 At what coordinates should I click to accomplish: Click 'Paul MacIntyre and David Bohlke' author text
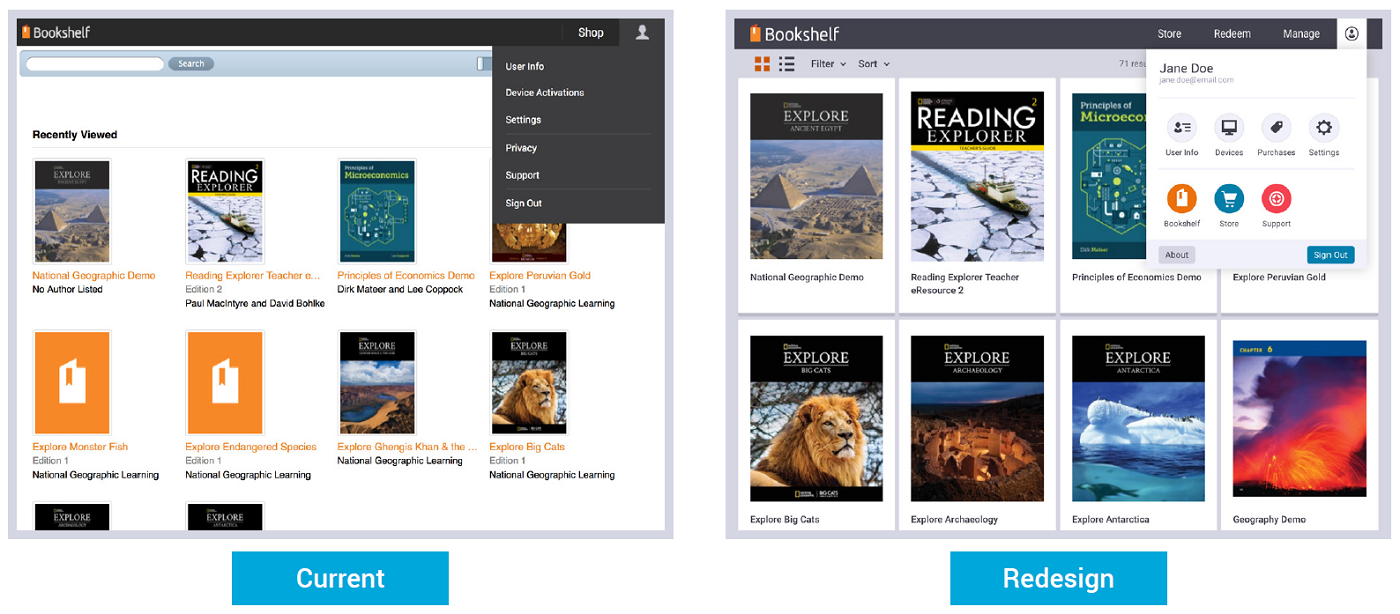coord(255,304)
